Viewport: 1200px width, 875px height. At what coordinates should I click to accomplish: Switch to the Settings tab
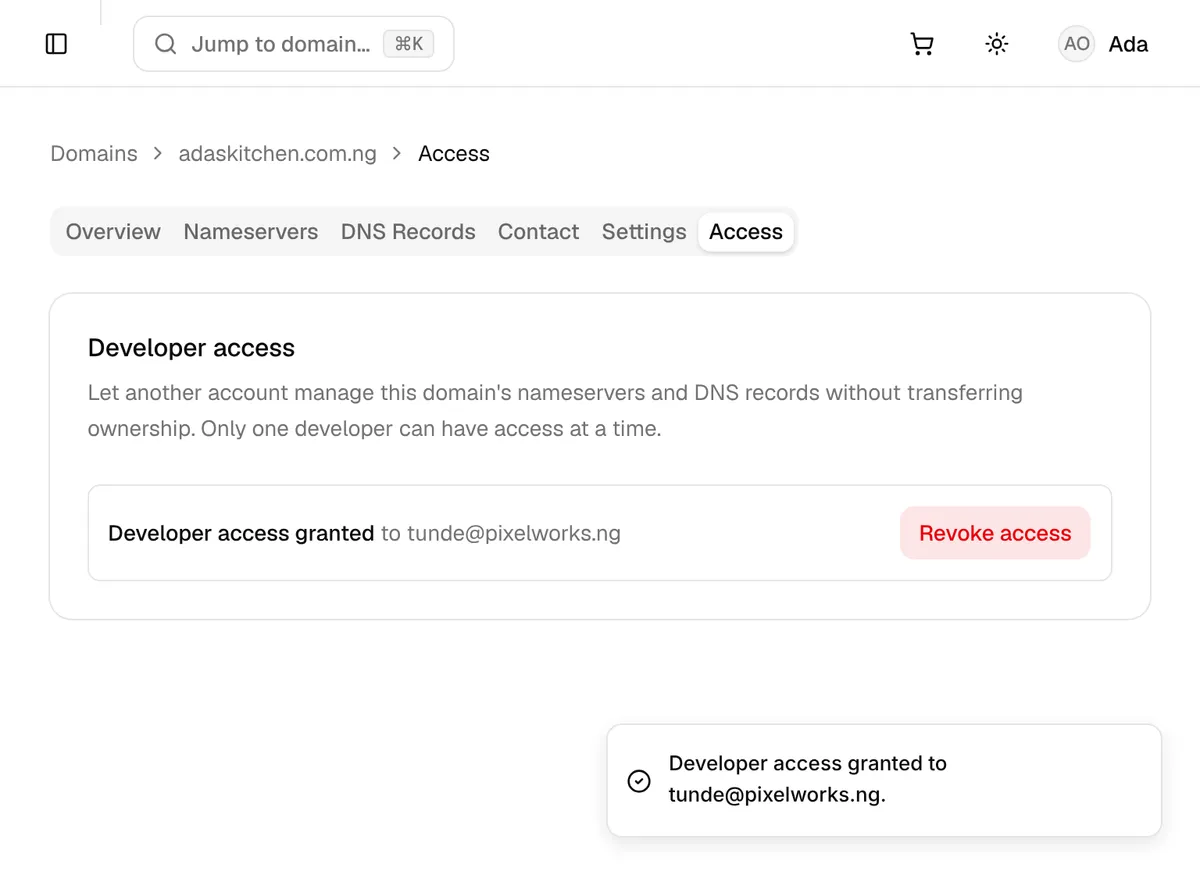[x=644, y=232]
